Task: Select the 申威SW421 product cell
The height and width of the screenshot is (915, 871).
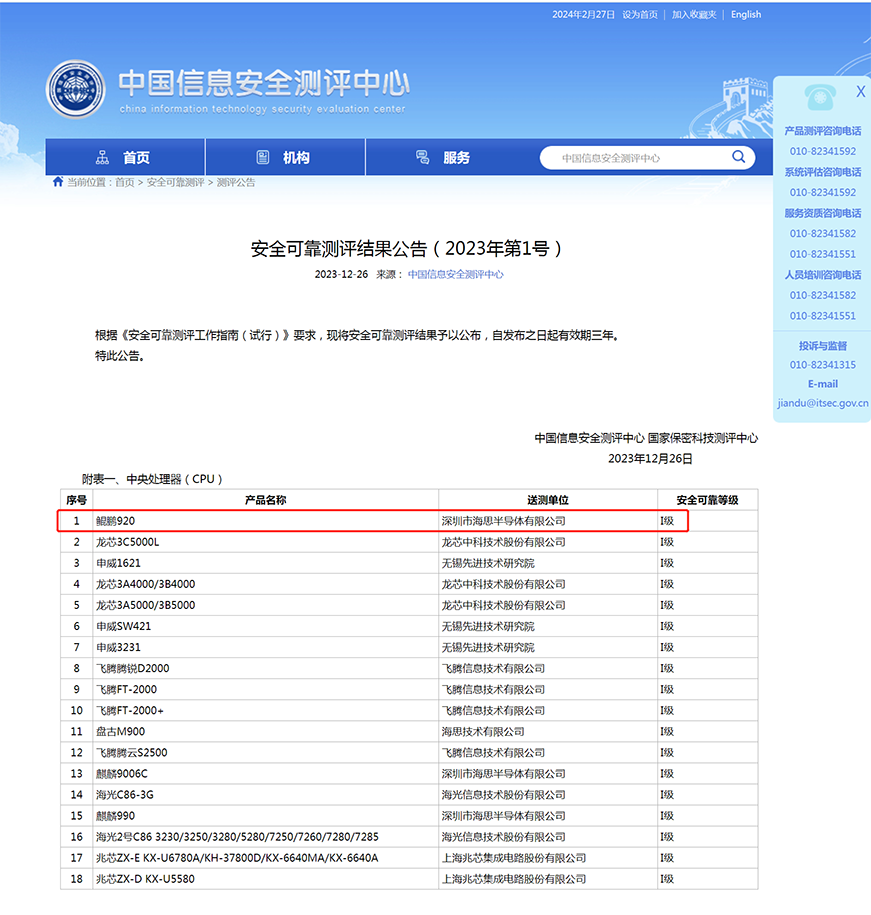Action: click(265, 626)
